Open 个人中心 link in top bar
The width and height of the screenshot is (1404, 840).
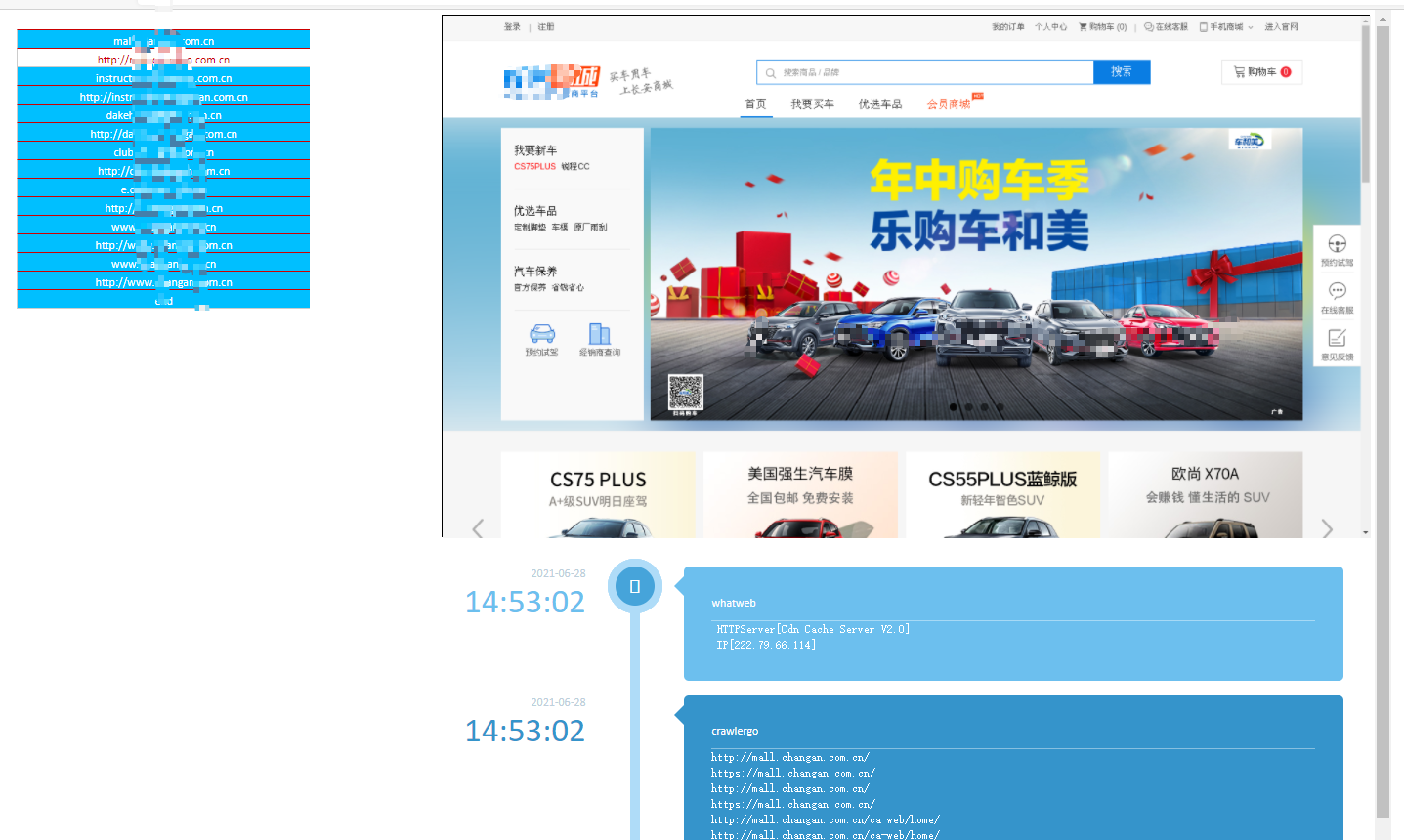1051,27
